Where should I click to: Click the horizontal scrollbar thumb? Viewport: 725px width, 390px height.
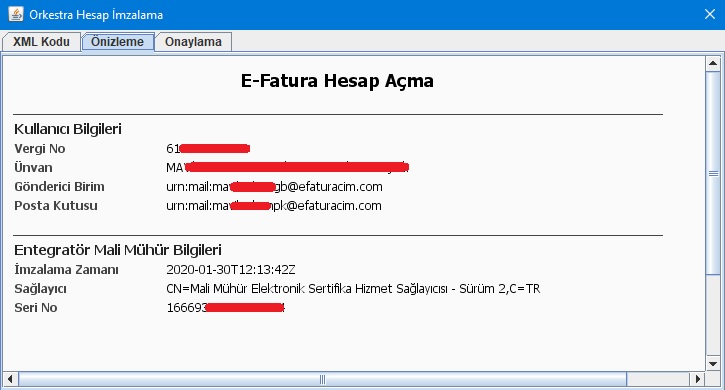tap(322, 379)
